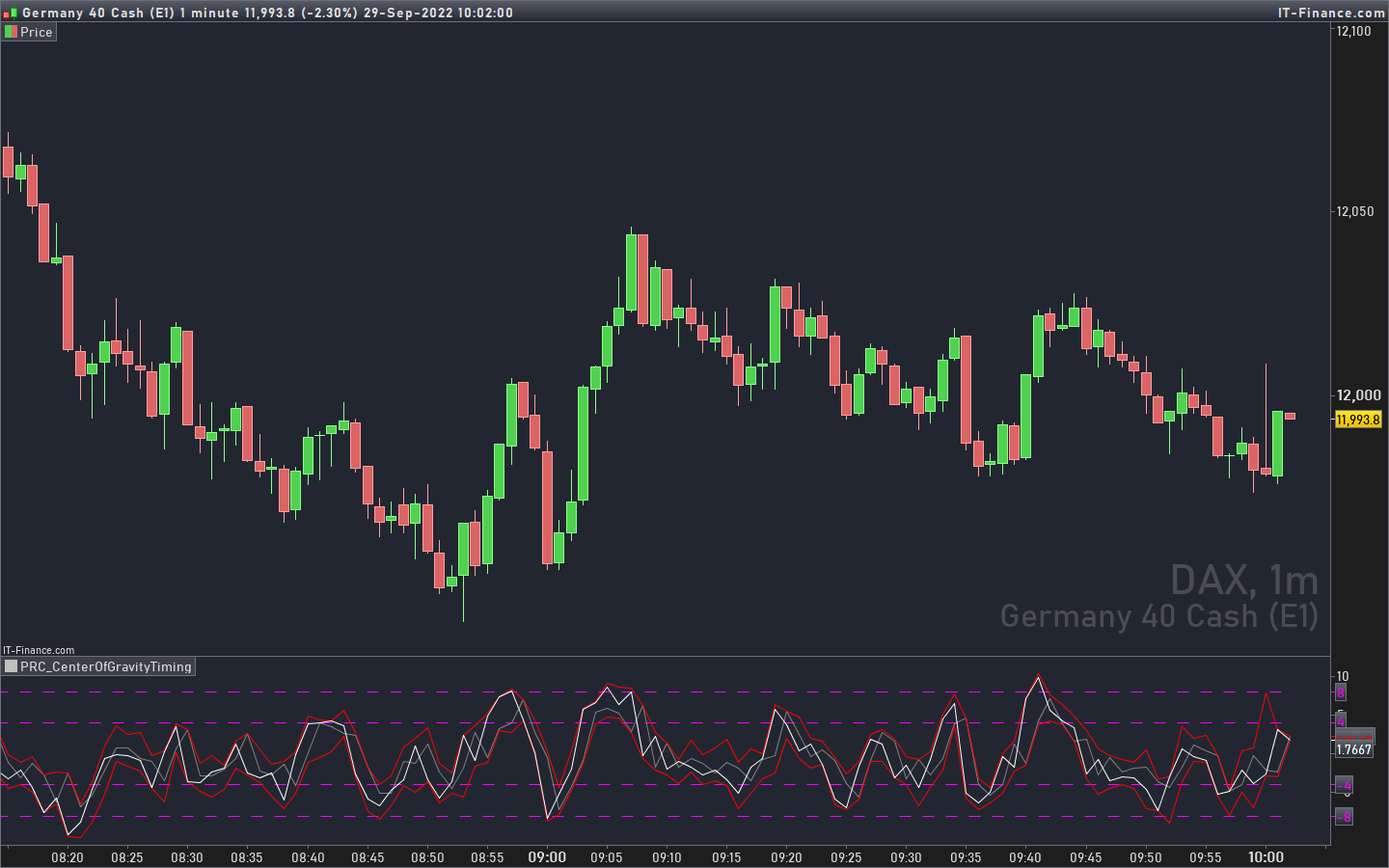Viewport: 1389px width, 868px height.
Task: Click the 08:55 time axis label
Action: [x=487, y=857]
